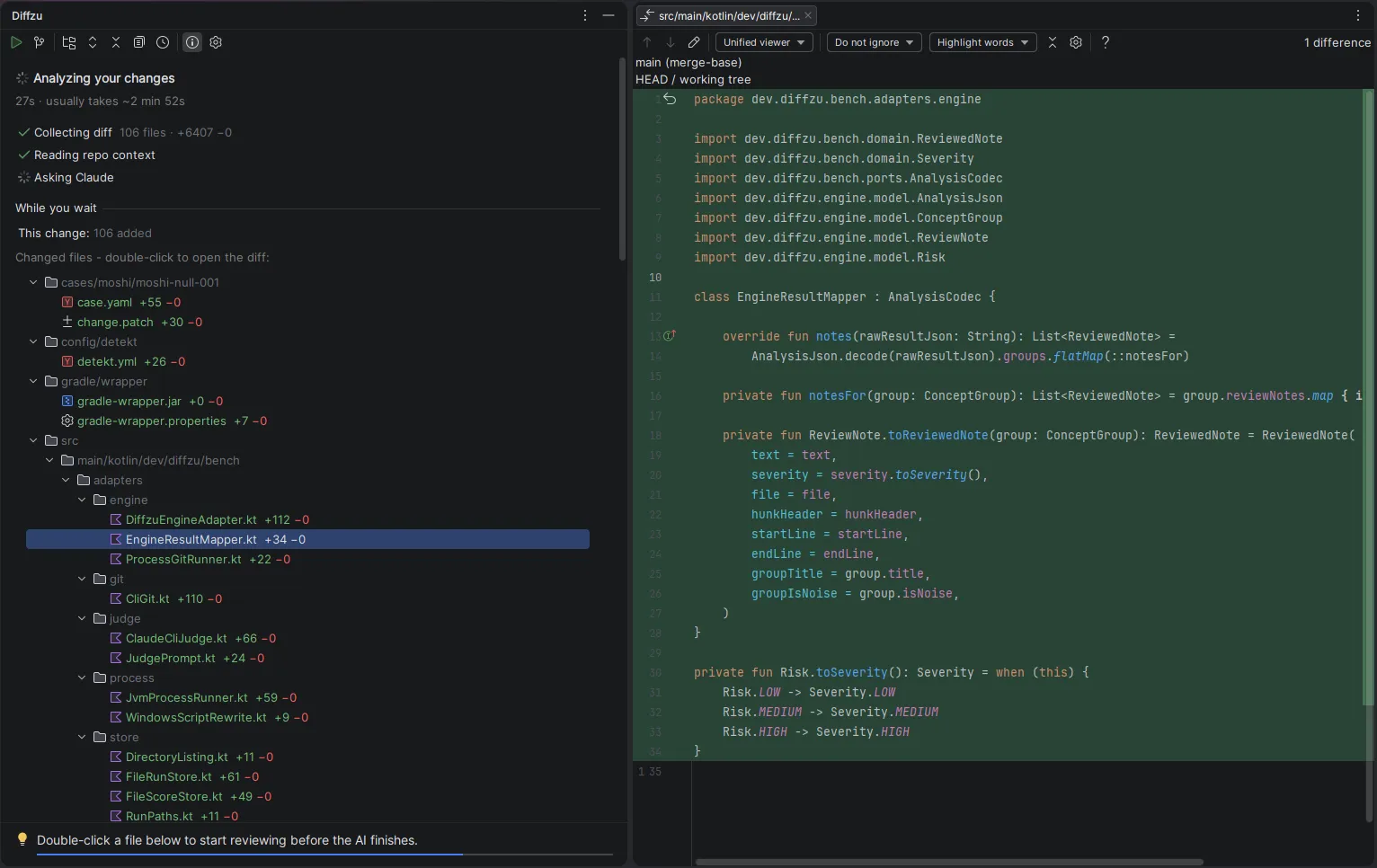Select CliGit.kt file
Screen dimensions: 1377x868
coord(147,598)
